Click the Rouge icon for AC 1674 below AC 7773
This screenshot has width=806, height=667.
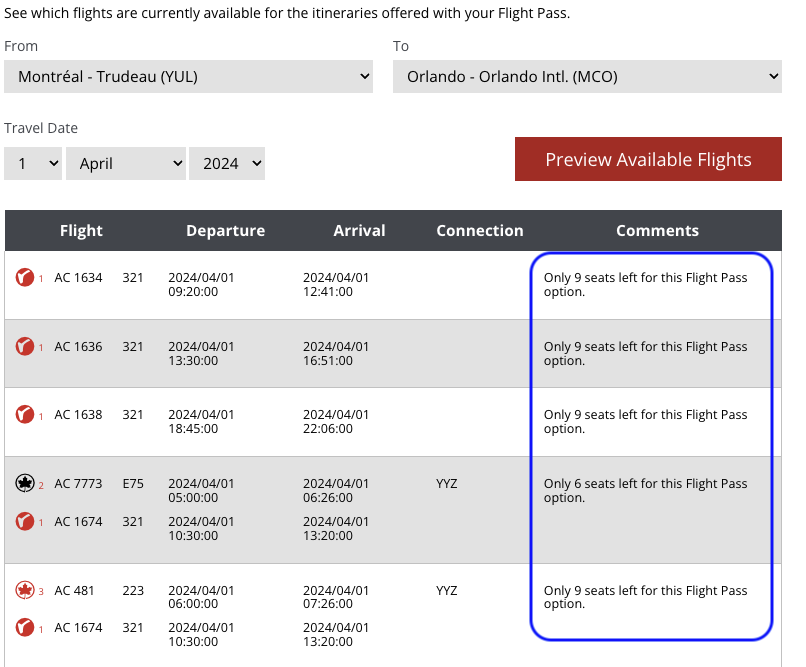click(25, 521)
